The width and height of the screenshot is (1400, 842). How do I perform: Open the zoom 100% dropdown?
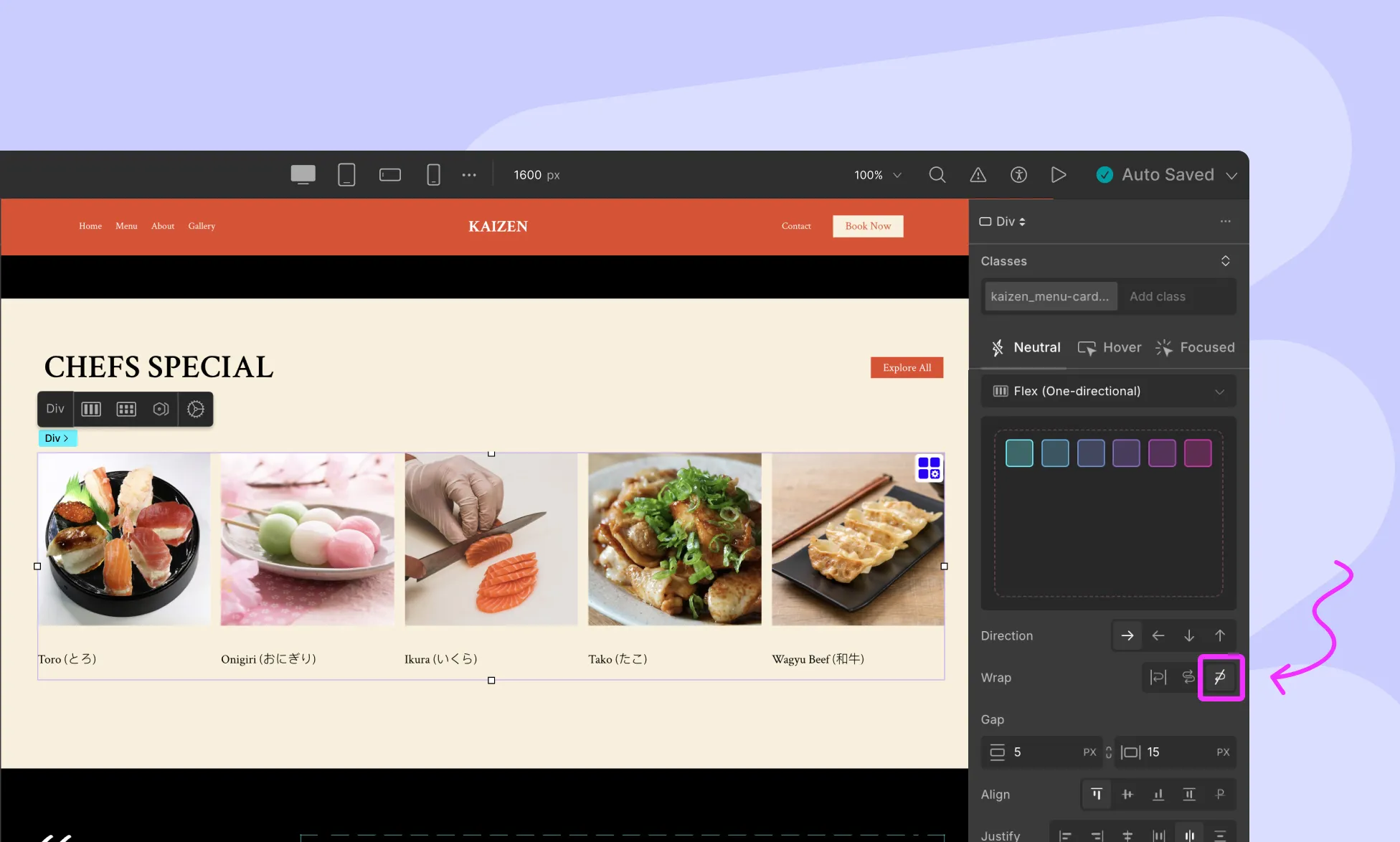point(877,175)
